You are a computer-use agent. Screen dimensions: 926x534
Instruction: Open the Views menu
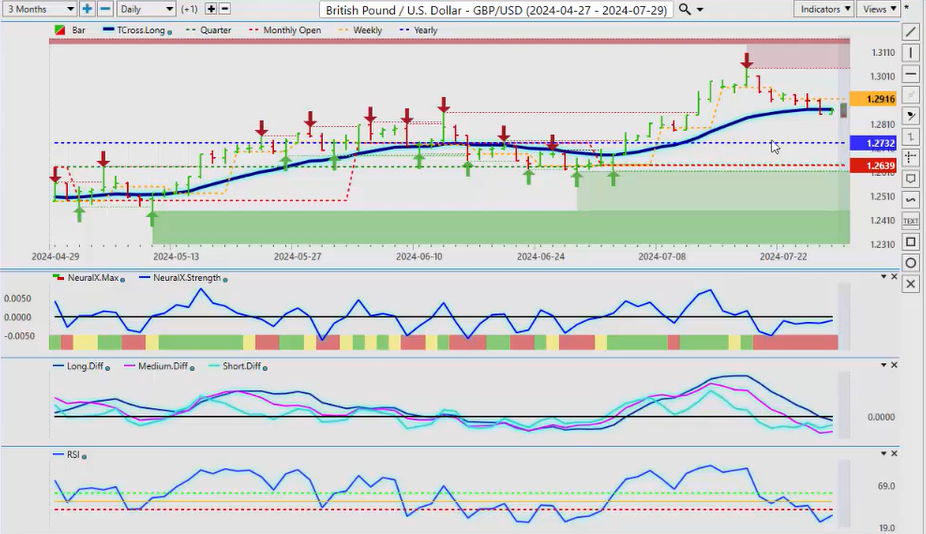(878, 9)
